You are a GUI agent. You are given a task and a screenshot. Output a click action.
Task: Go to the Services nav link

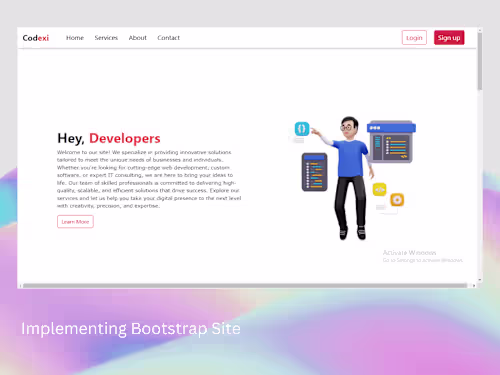coord(106,38)
